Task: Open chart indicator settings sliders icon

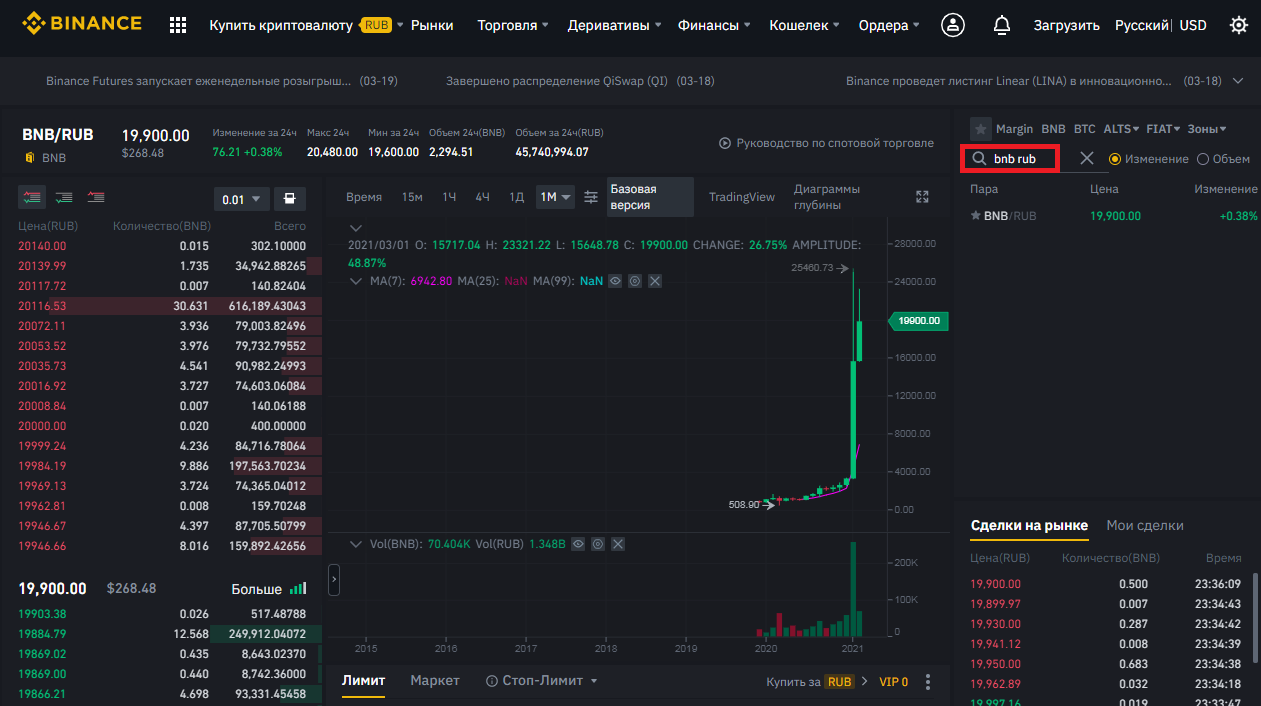Action: [591, 197]
